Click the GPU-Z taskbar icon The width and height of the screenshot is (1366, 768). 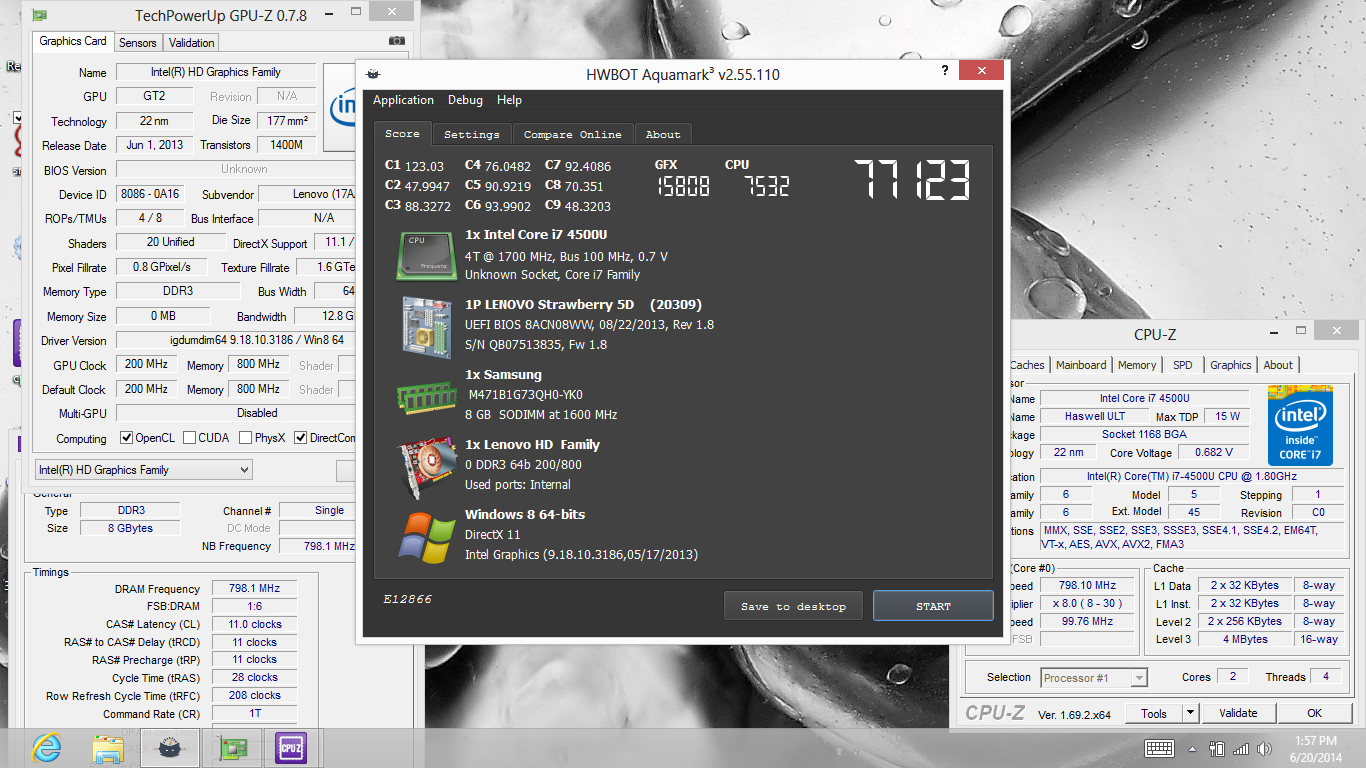pyautogui.click(x=232, y=748)
